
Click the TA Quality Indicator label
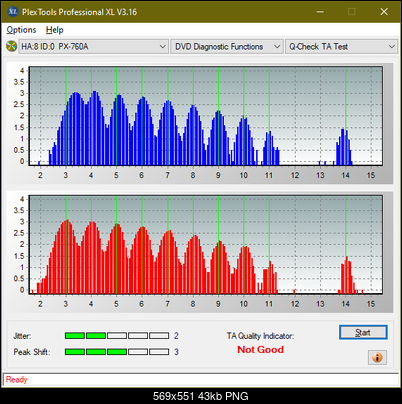click(260, 336)
